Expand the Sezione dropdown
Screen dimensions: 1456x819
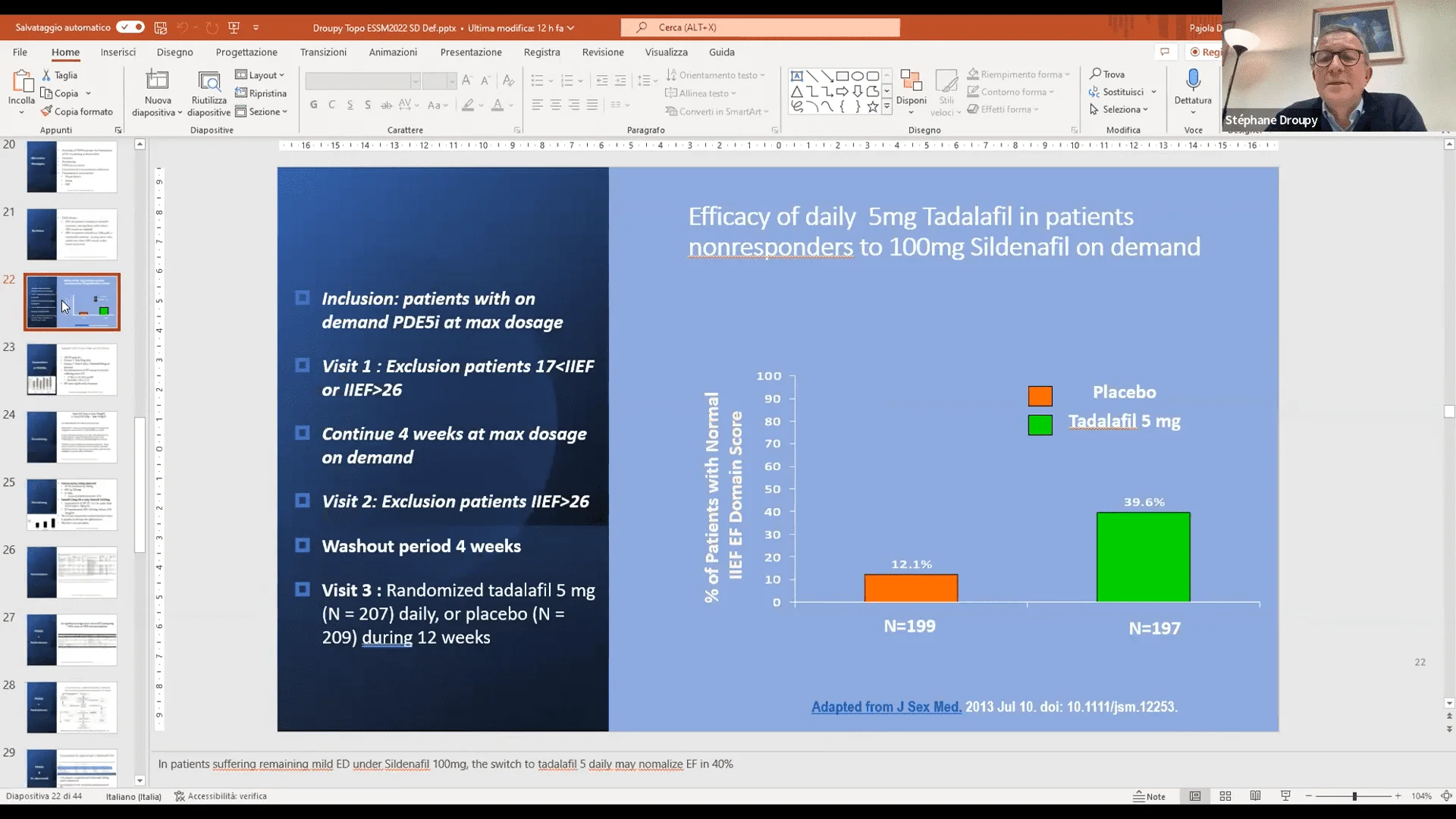click(x=262, y=111)
